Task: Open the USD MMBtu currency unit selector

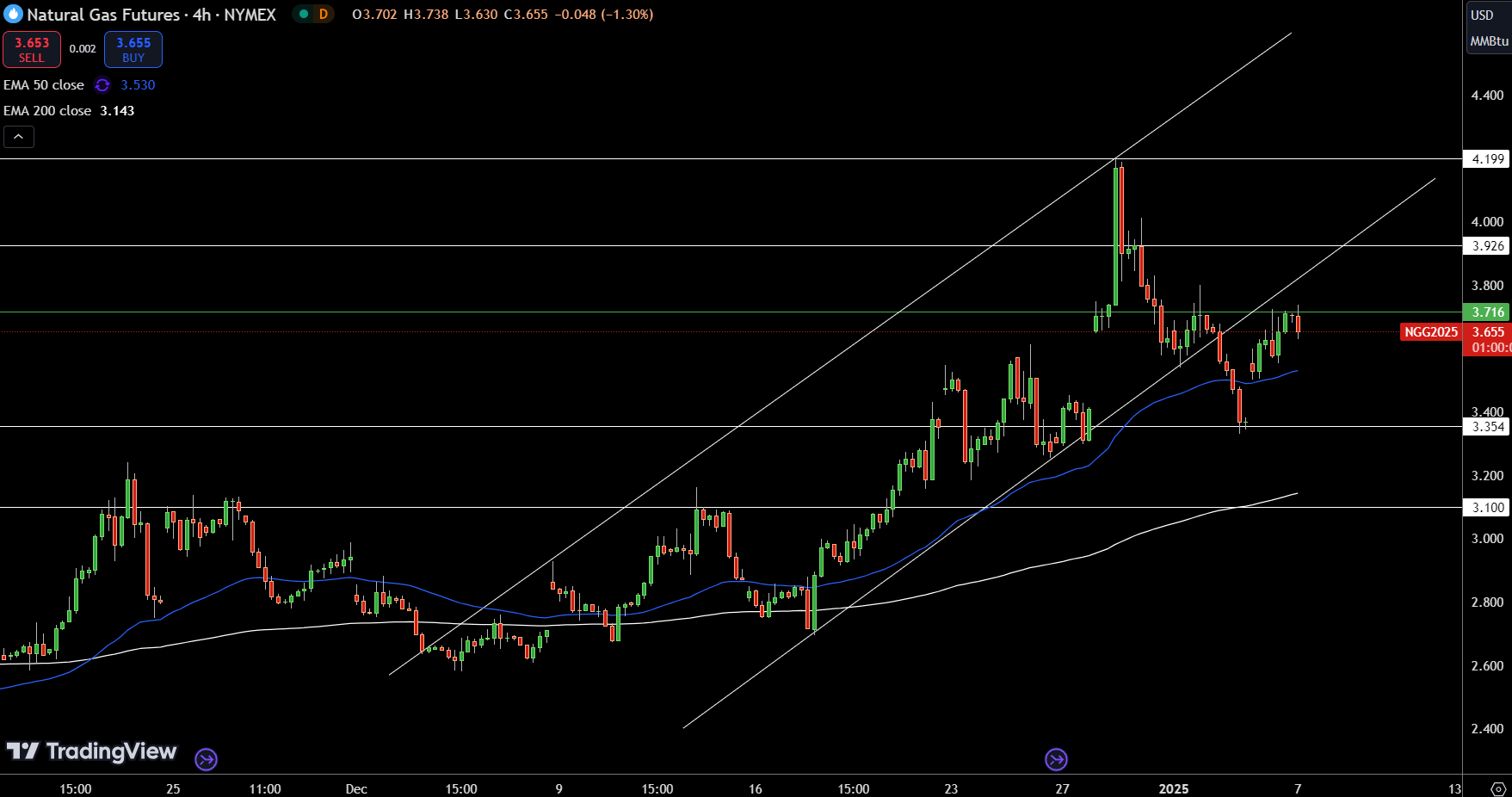Action: pyautogui.click(x=1489, y=28)
